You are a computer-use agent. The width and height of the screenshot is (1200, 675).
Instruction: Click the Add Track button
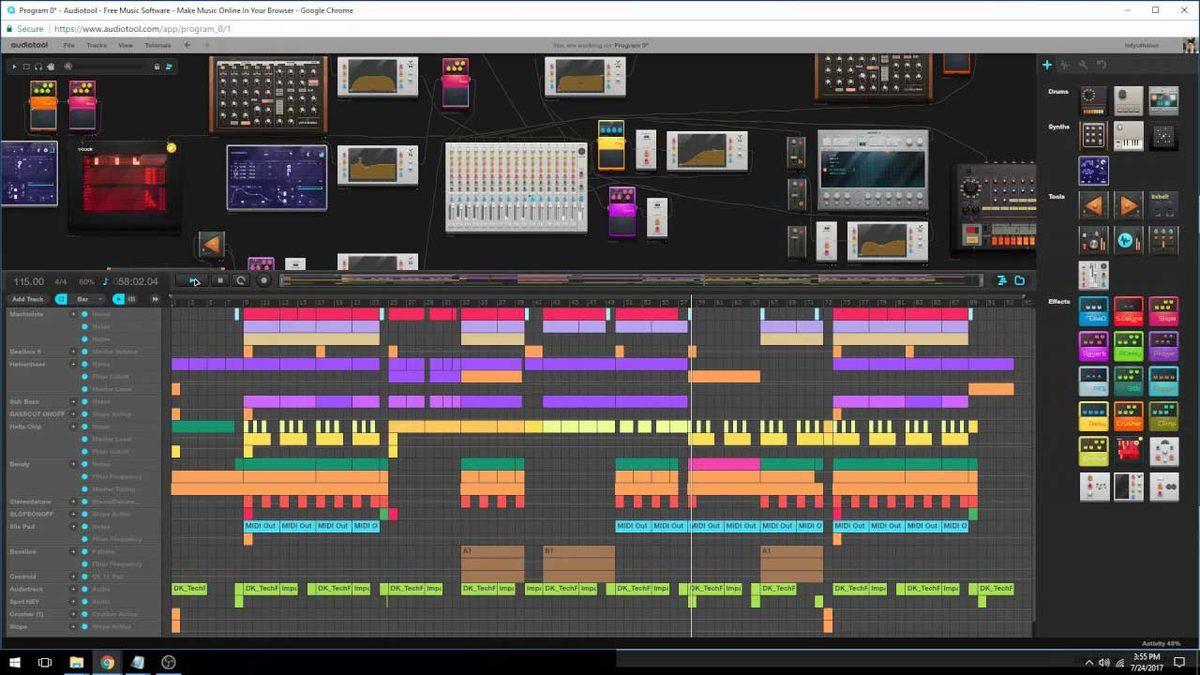click(27, 299)
